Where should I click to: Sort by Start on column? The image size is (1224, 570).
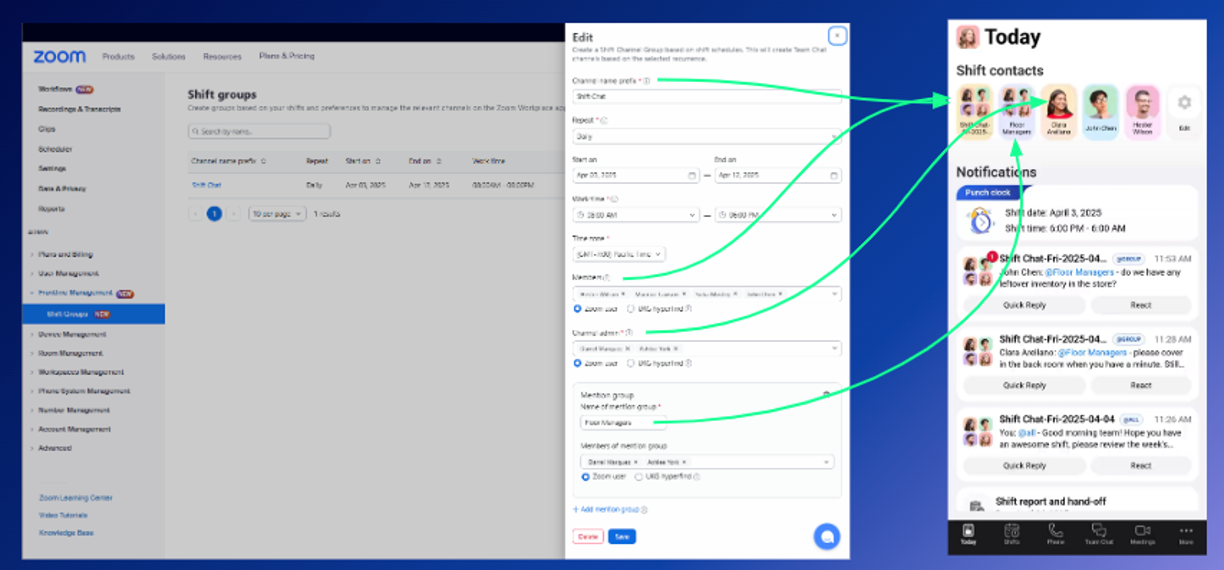pyautogui.click(x=377, y=161)
